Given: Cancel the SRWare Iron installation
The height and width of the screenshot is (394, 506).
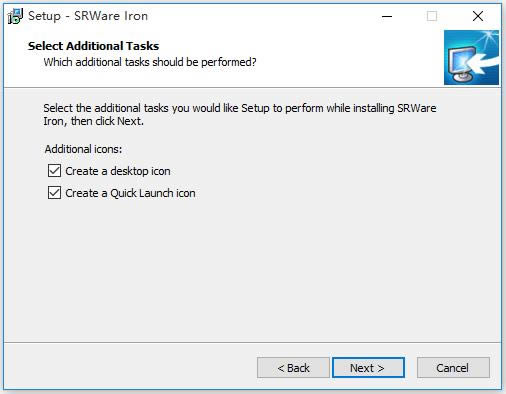Looking at the screenshot, I should tap(453, 368).
